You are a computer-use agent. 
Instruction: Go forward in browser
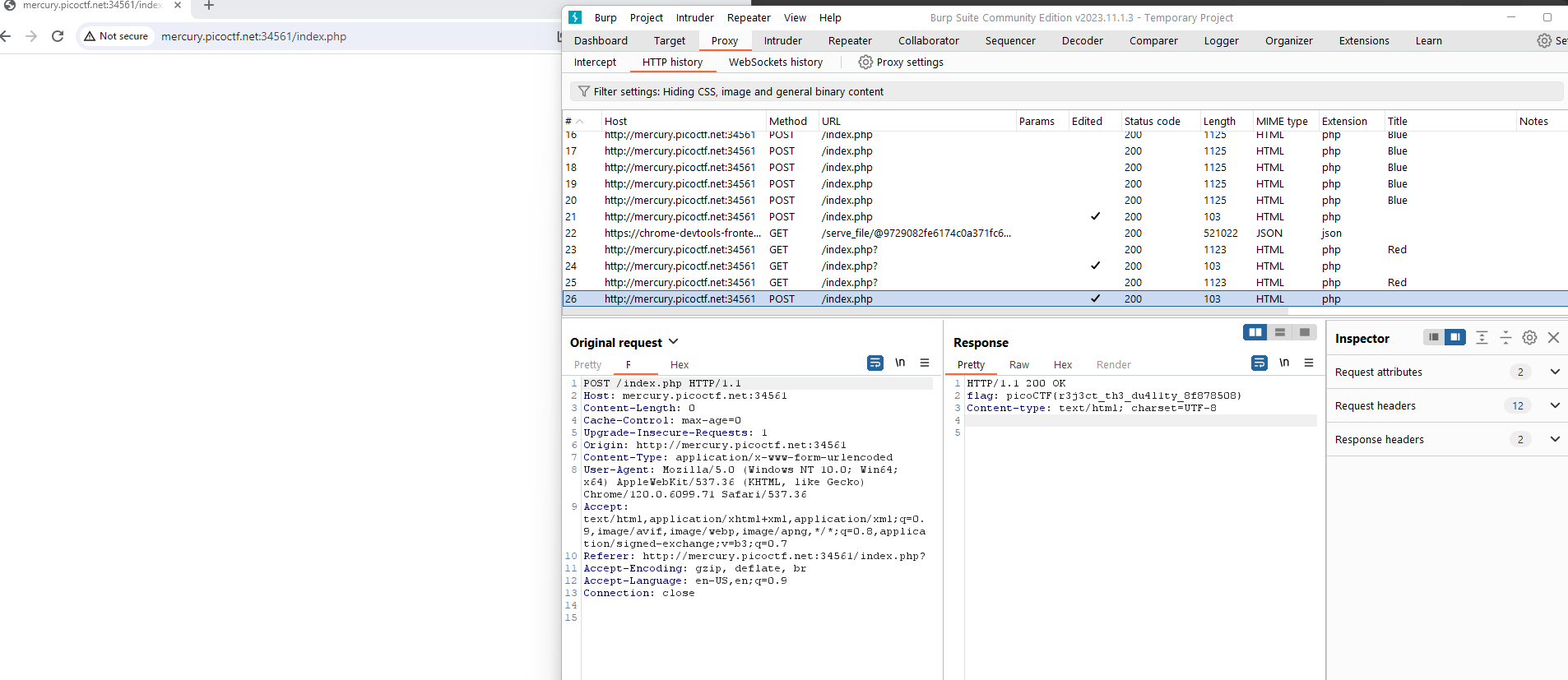[x=31, y=36]
